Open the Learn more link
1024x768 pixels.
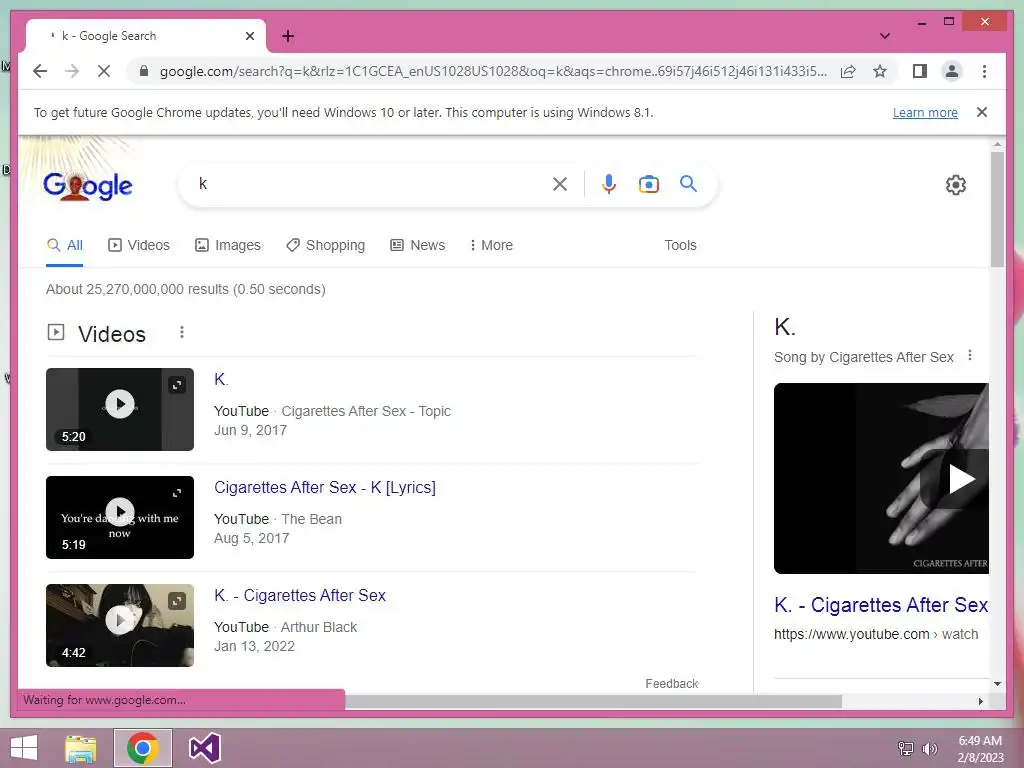click(925, 112)
